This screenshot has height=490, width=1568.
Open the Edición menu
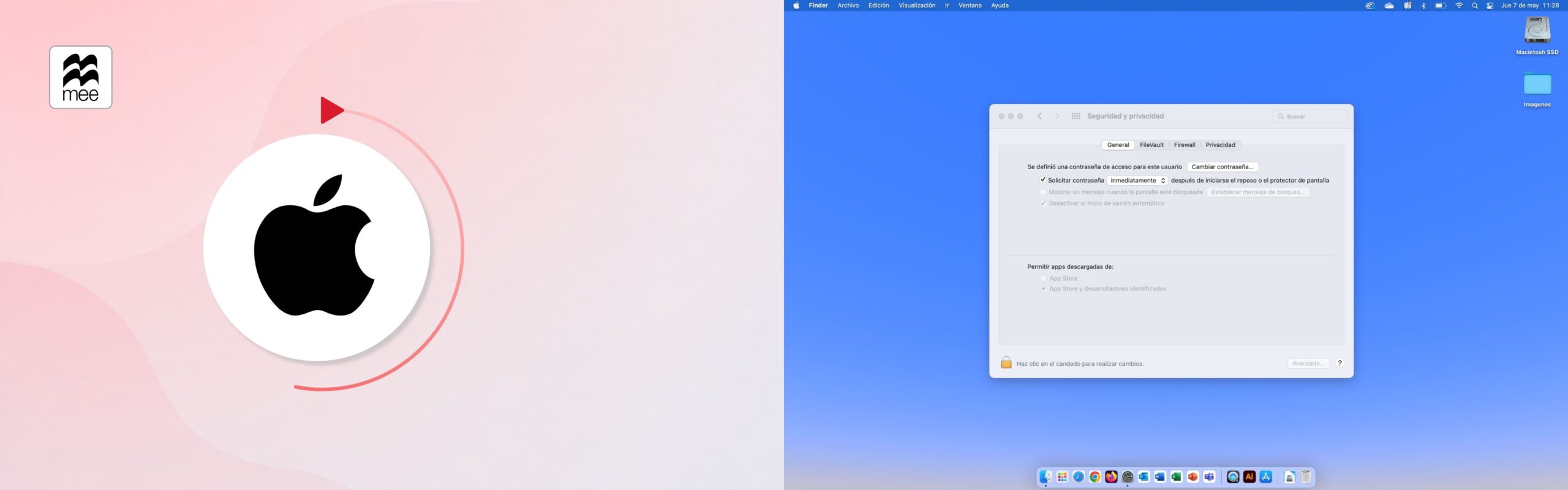tap(878, 6)
